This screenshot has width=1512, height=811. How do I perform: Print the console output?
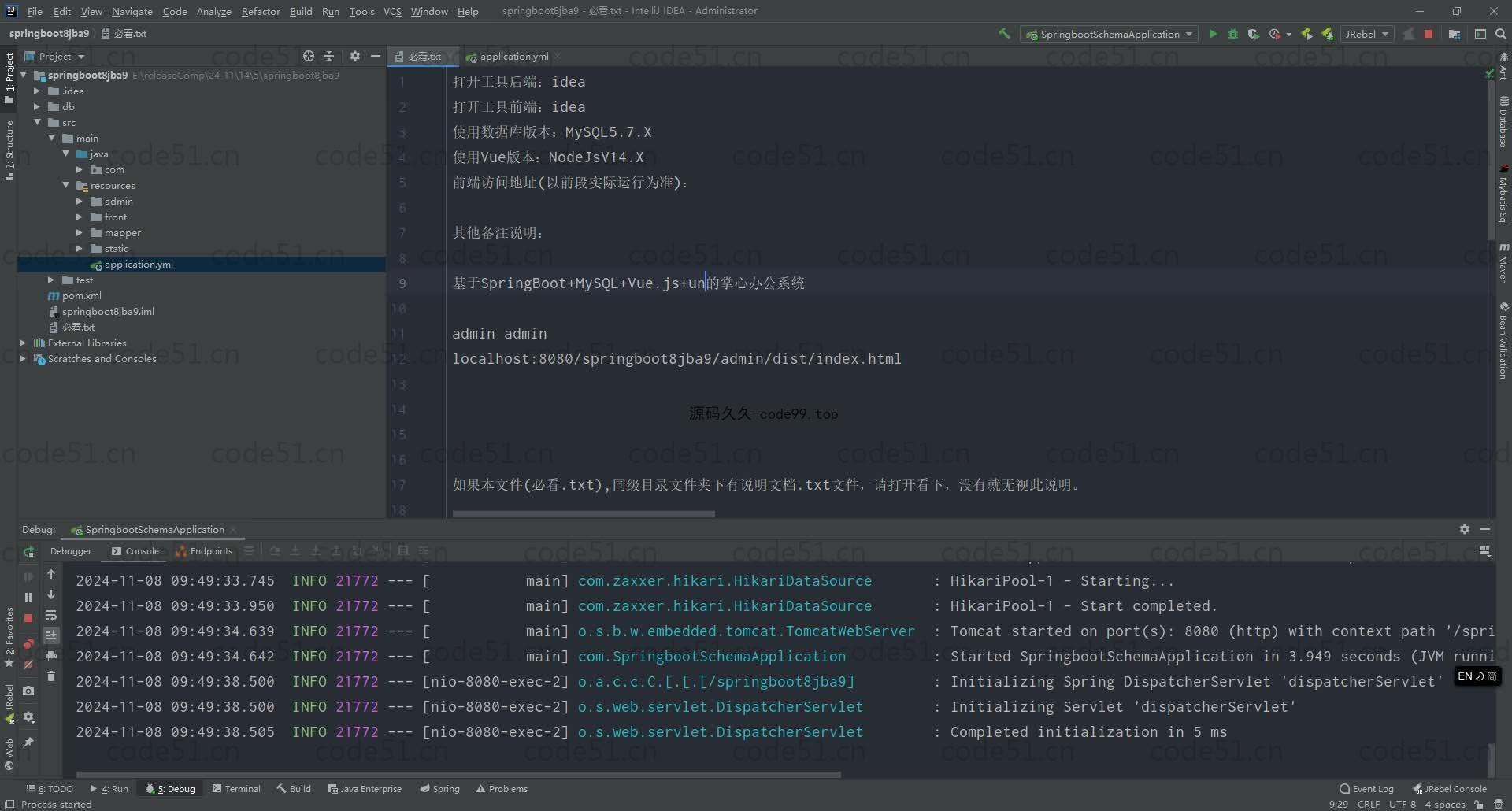click(x=51, y=656)
